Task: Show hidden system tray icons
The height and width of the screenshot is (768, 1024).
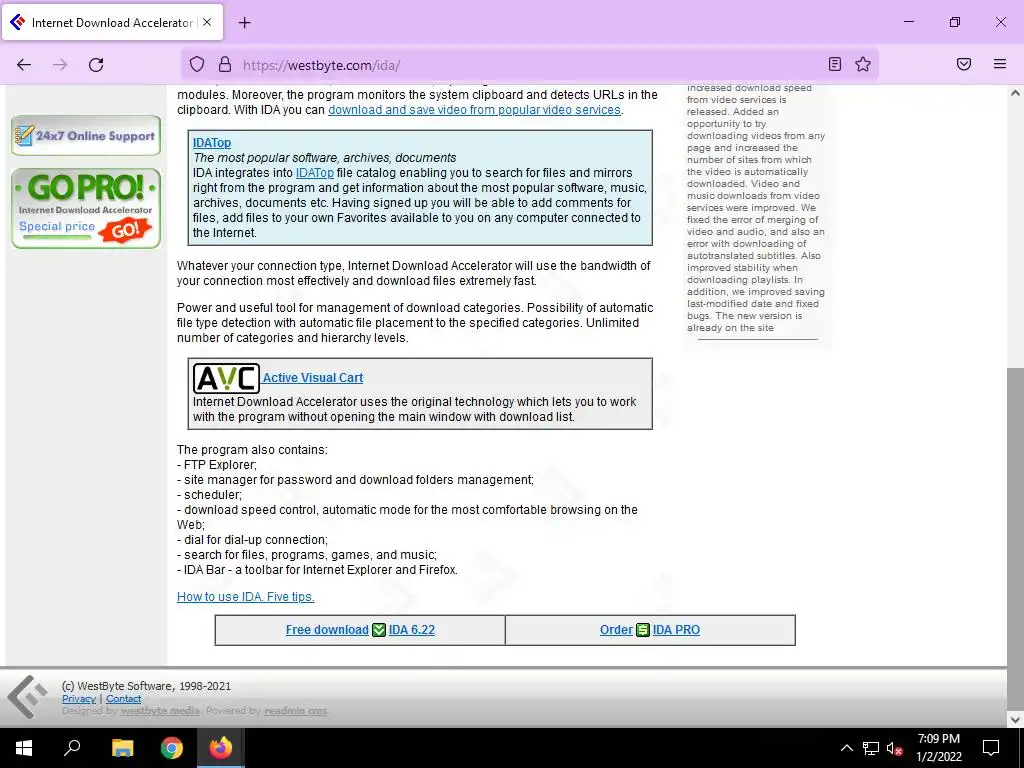Action: point(846,748)
